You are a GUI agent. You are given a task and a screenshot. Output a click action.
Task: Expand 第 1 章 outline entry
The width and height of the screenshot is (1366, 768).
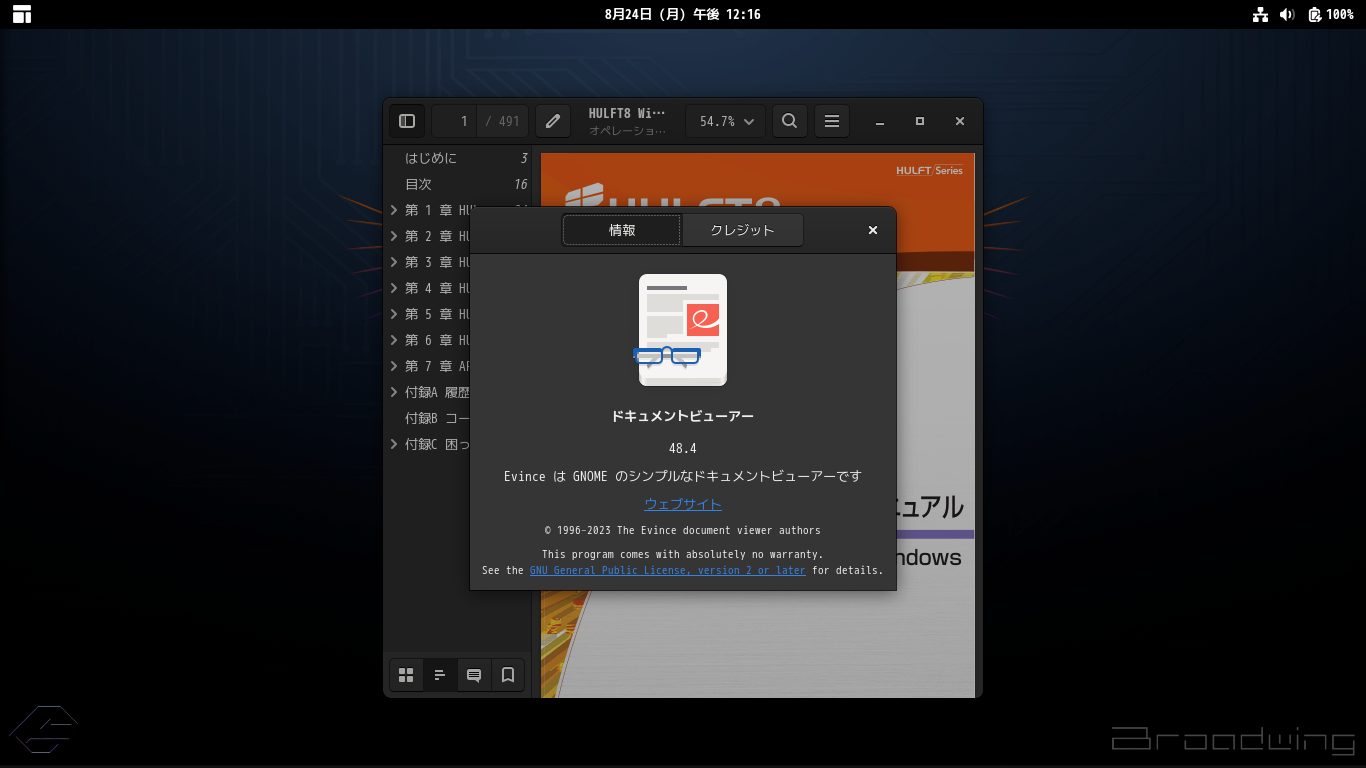tap(394, 210)
